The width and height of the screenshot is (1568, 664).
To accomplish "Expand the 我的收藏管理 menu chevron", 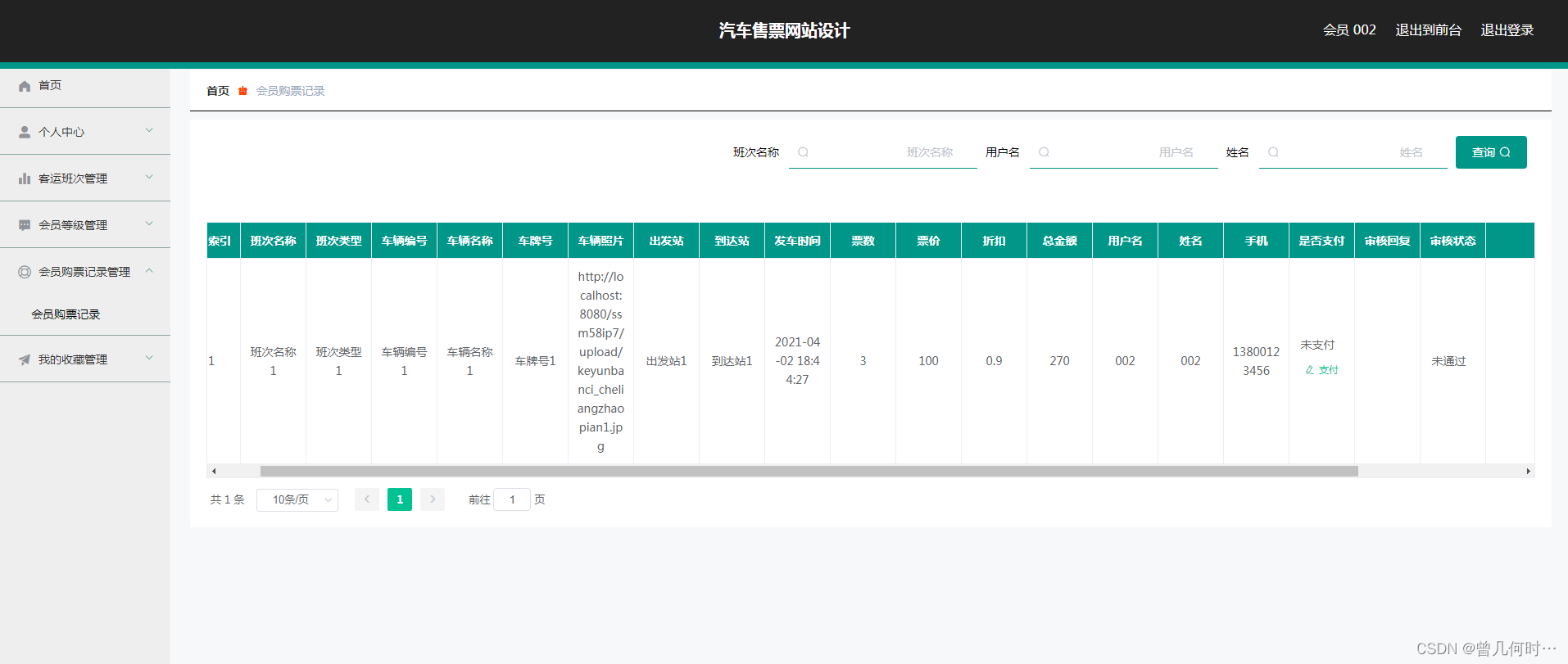I will 149,358.
